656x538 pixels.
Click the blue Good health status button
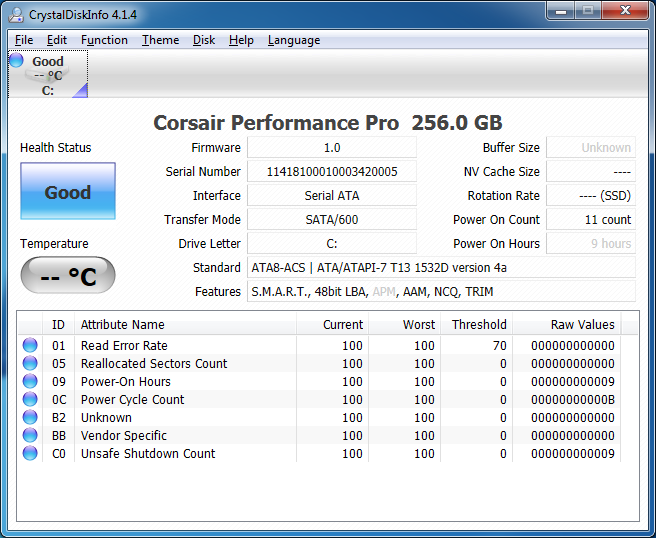point(68,191)
